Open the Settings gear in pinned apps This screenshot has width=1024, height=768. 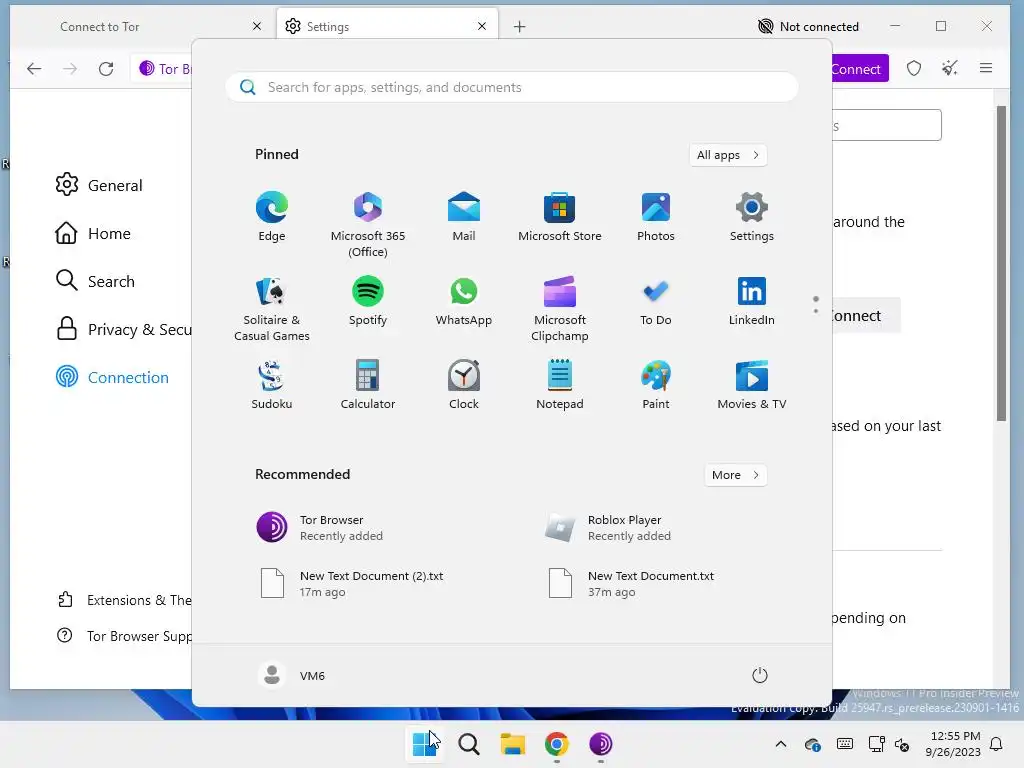pos(752,217)
